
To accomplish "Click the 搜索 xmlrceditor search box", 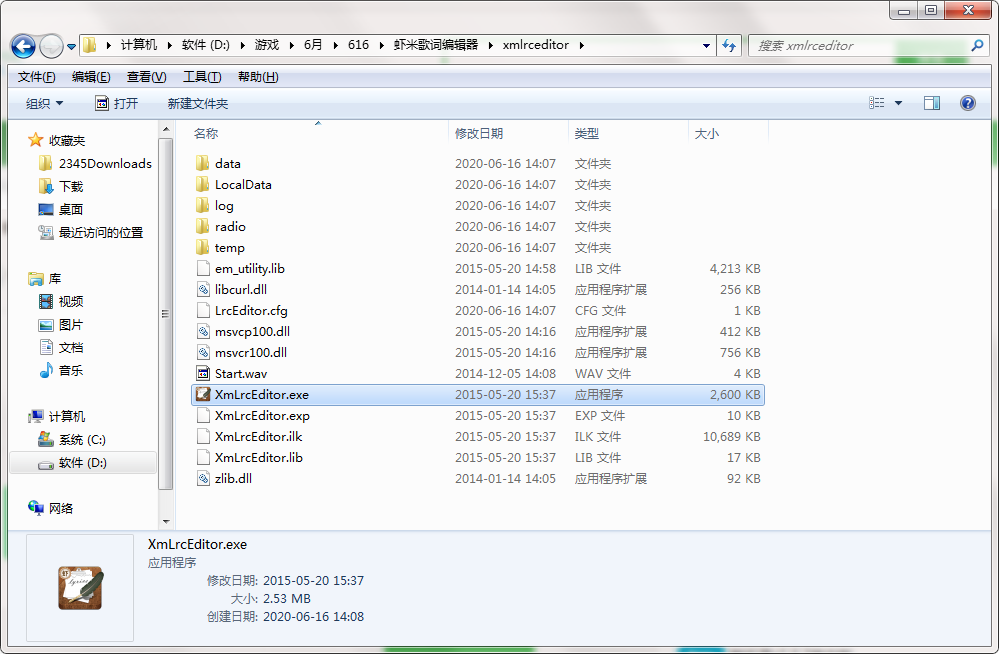I will [860, 45].
